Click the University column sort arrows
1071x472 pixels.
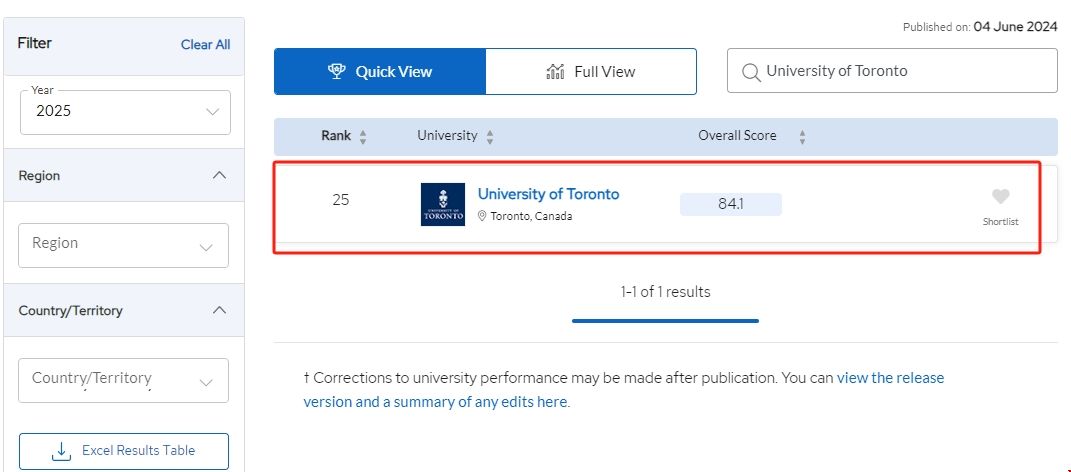pos(490,136)
